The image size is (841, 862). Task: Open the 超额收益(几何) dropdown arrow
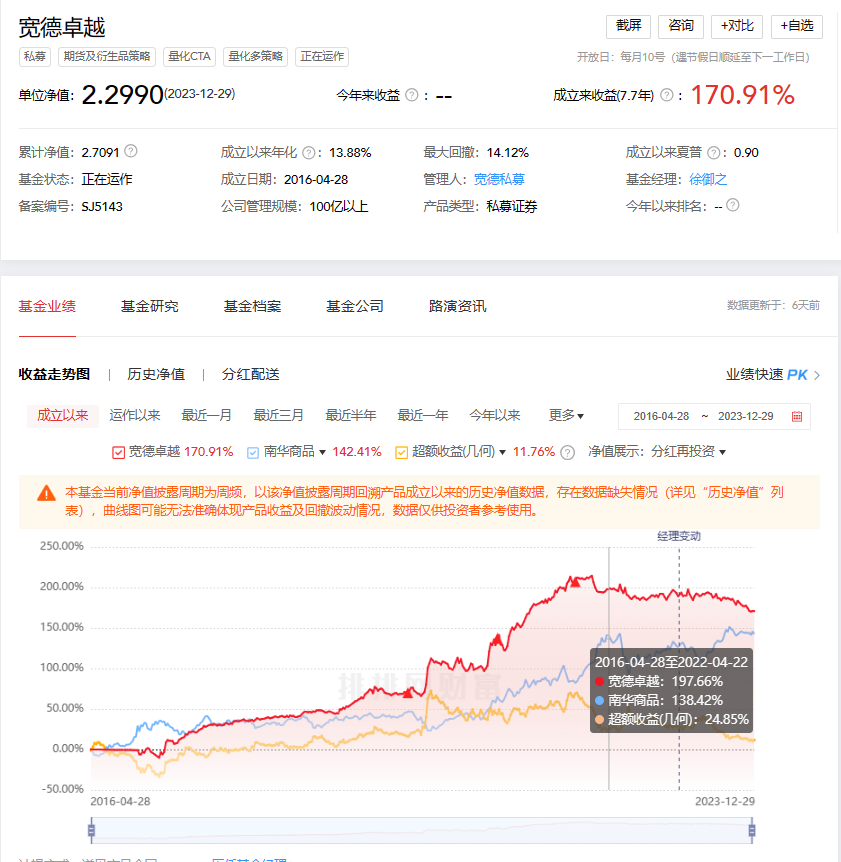pyautogui.click(x=502, y=452)
